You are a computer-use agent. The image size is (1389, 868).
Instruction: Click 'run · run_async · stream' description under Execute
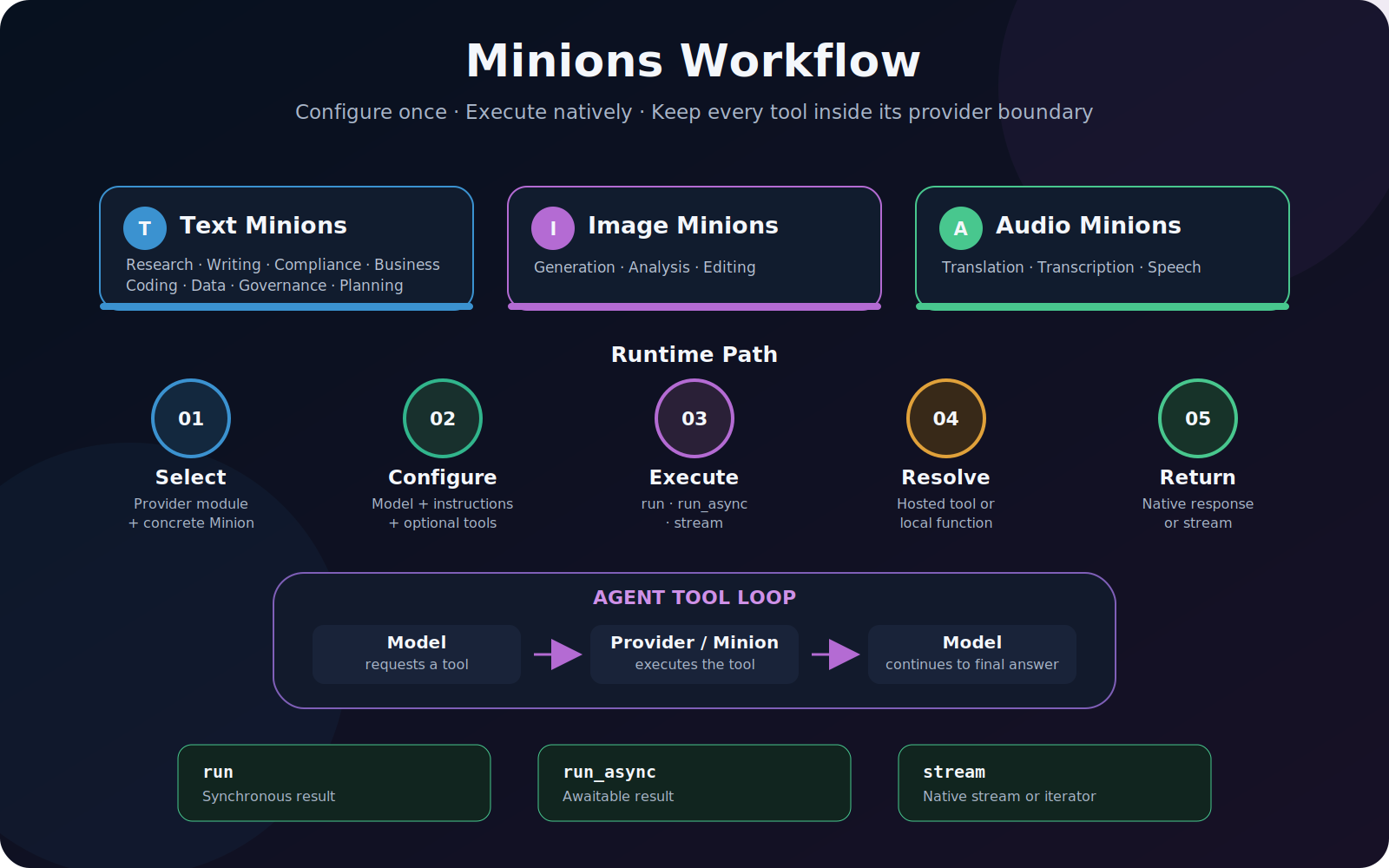[x=694, y=513]
